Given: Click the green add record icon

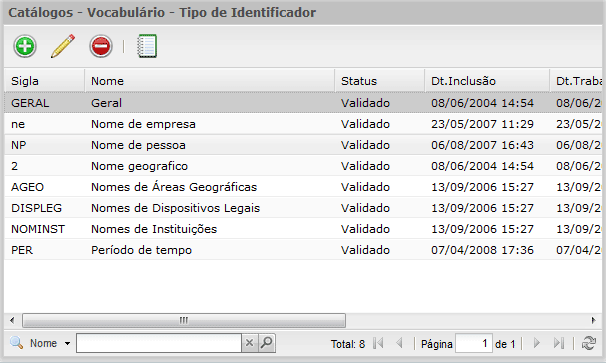Looking at the screenshot, I should click(25, 46).
